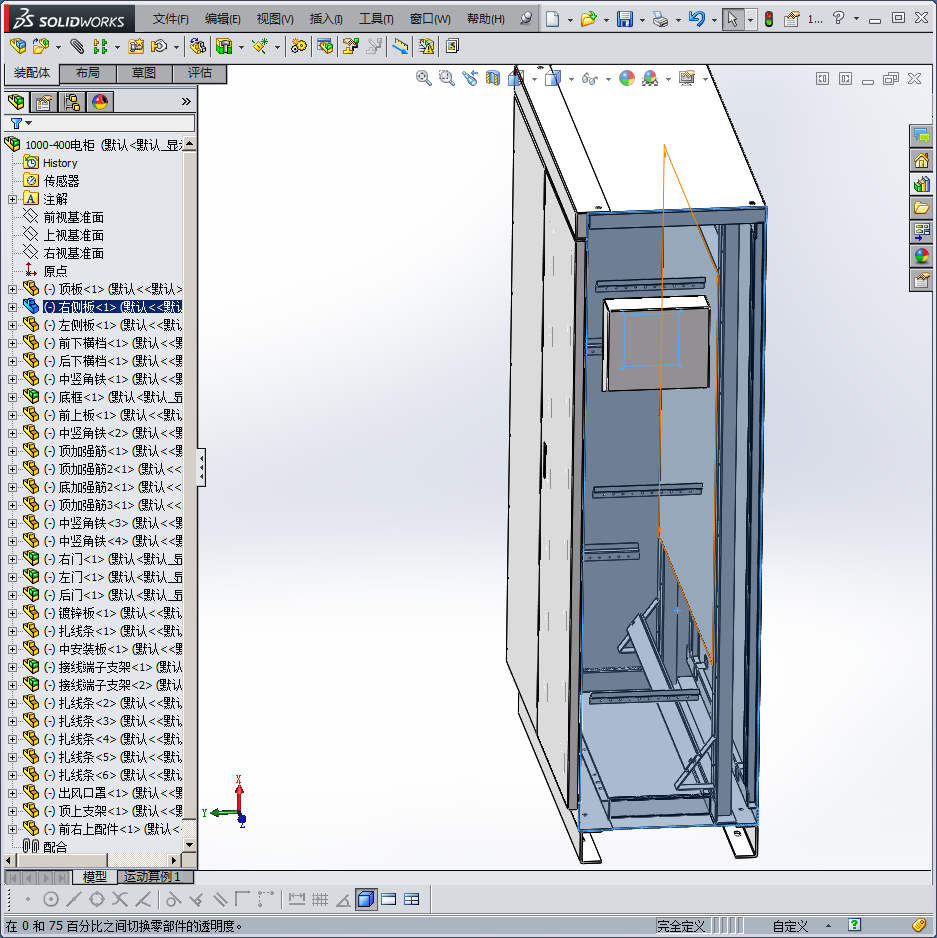Switch to the 评估 tab
937x938 pixels.
200,73
